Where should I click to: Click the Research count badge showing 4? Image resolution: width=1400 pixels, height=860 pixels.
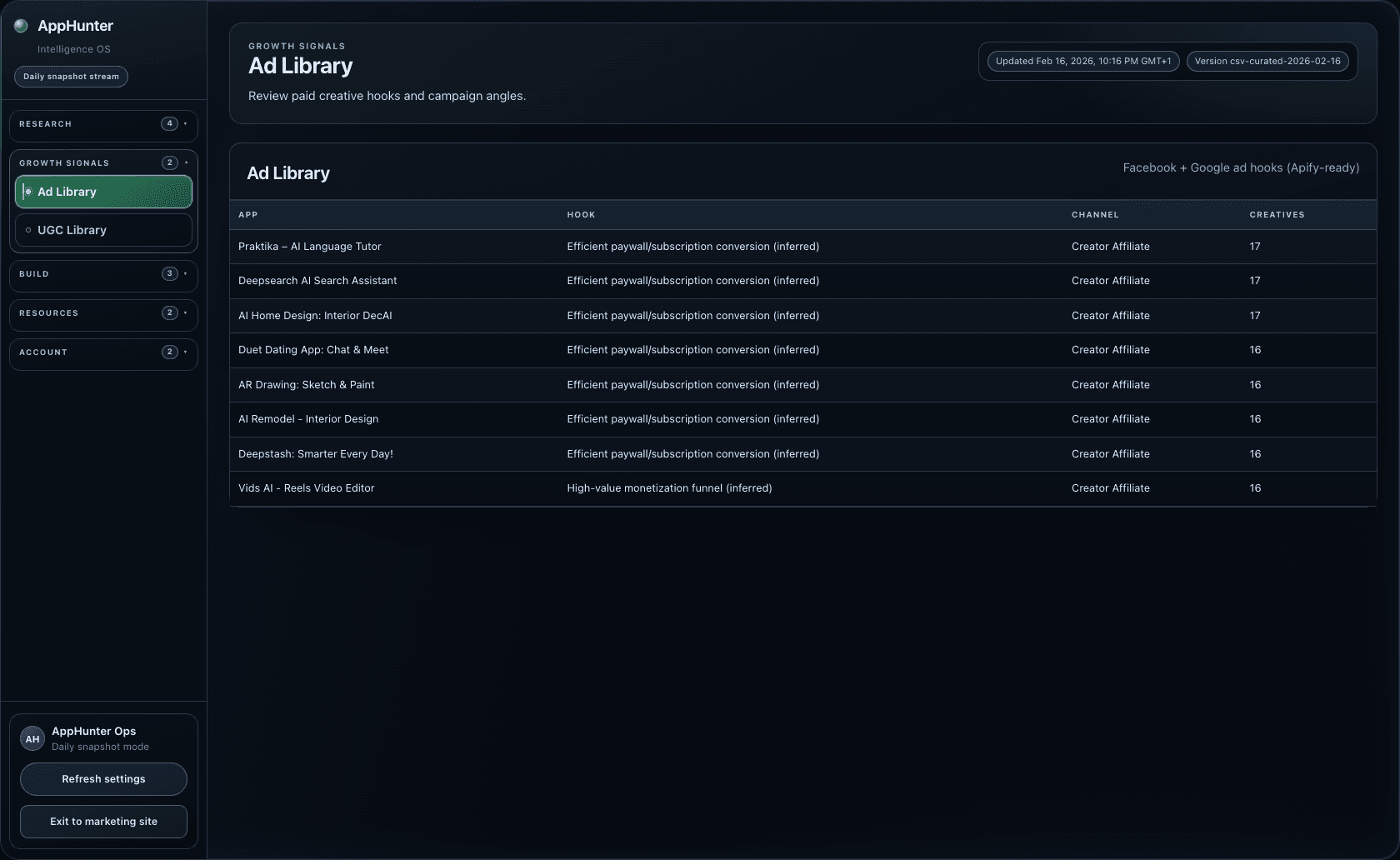(171, 123)
